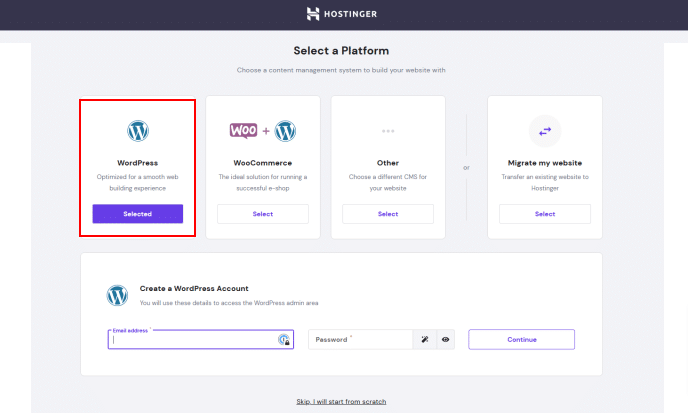688x413 pixels.
Task: Select Migrate my website option
Action: tap(545, 214)
